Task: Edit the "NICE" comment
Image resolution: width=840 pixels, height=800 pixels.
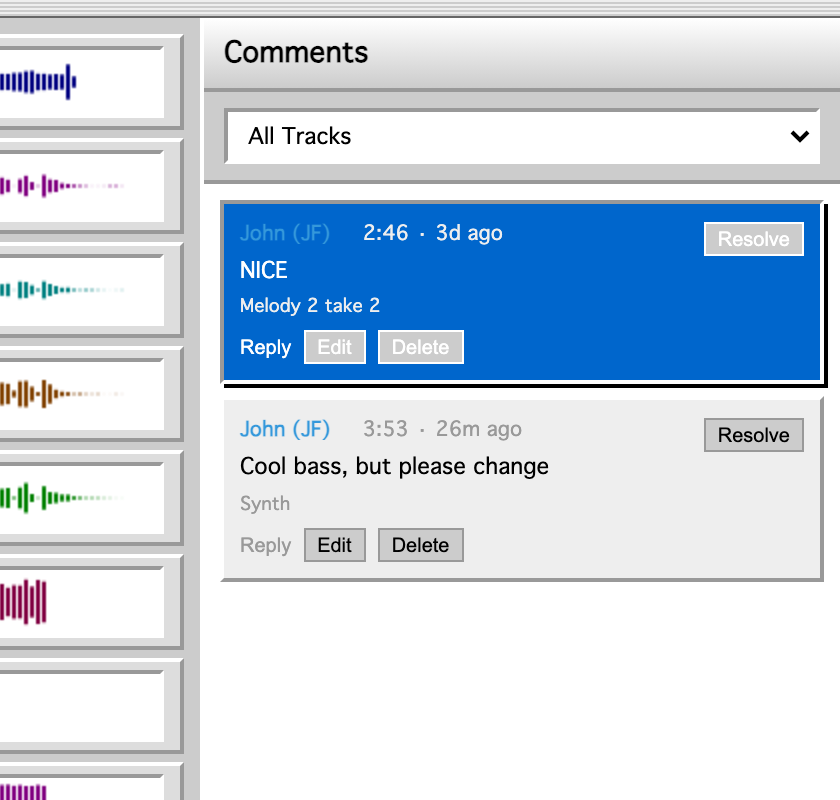Action: pyautogui.click(x=334, y=346)
